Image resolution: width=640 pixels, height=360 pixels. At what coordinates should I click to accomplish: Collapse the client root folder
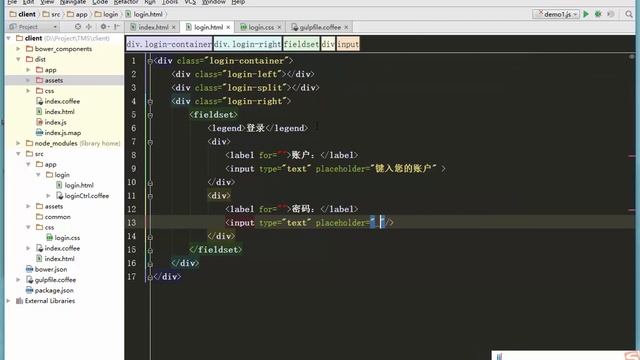coord(9,38)
